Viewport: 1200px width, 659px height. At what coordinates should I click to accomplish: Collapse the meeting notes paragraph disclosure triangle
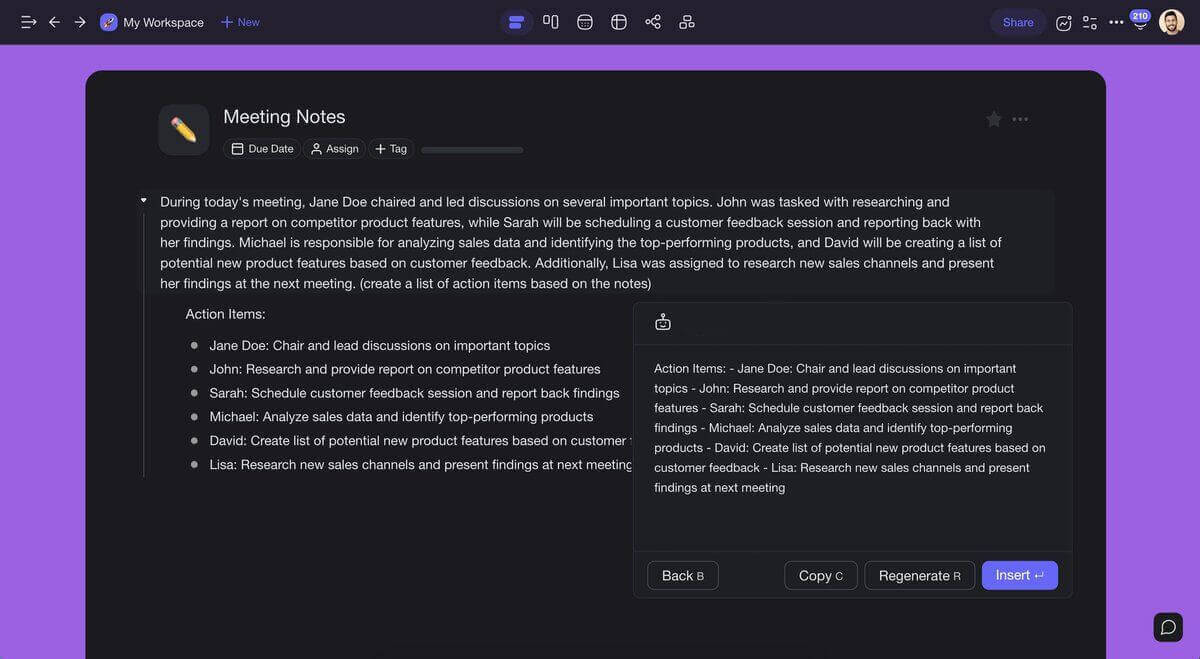coord(142,197)
